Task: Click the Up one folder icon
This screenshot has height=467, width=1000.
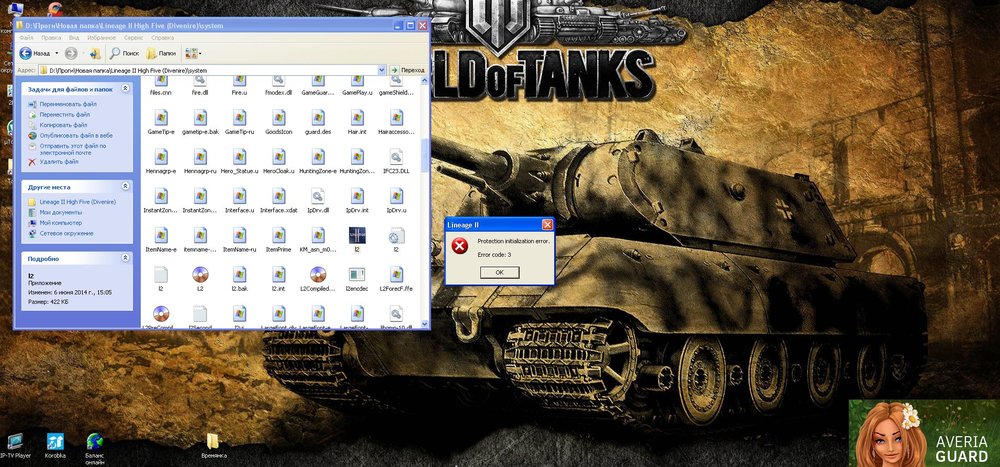Action: click(x=94, y=52)
